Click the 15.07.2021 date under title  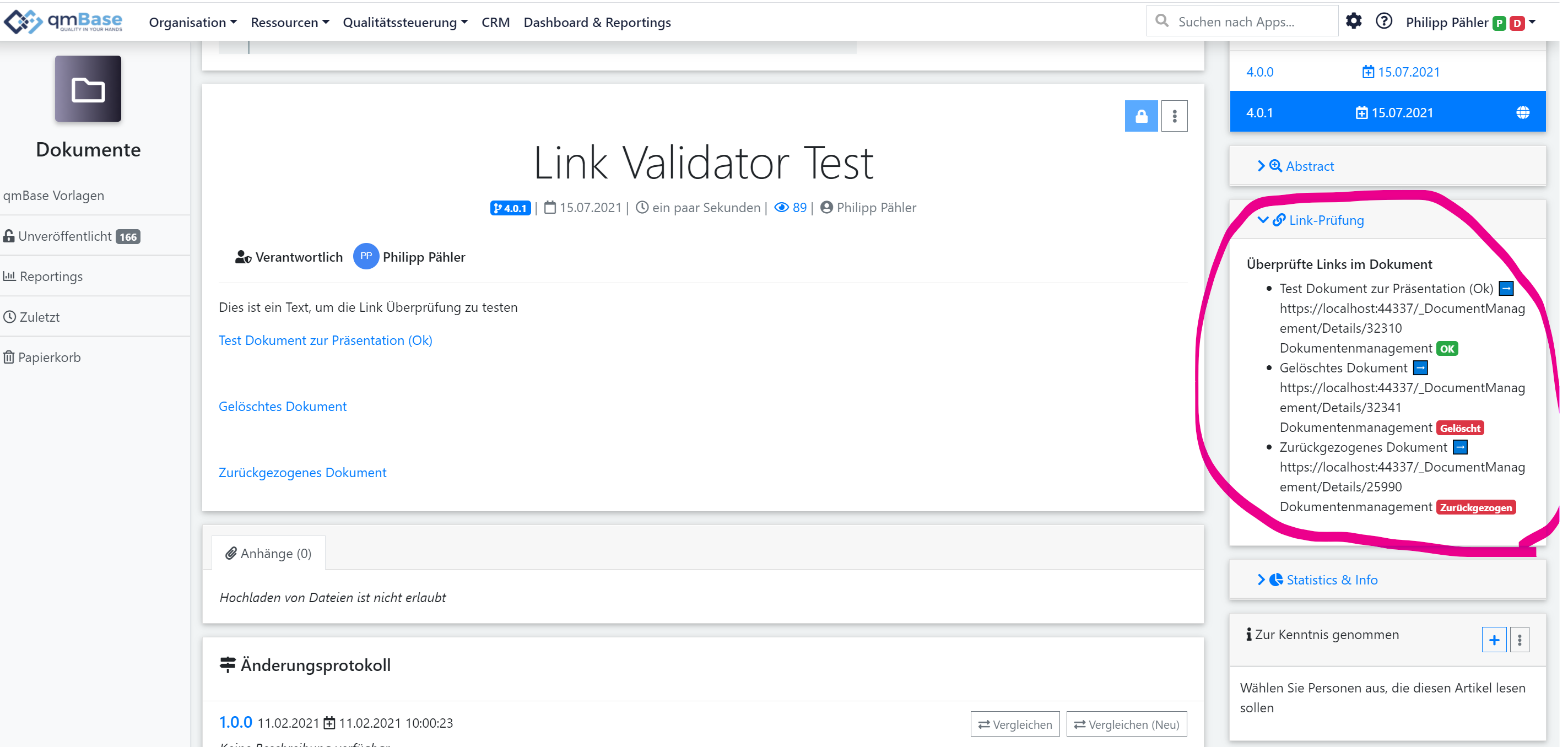(x=590, y=208)
